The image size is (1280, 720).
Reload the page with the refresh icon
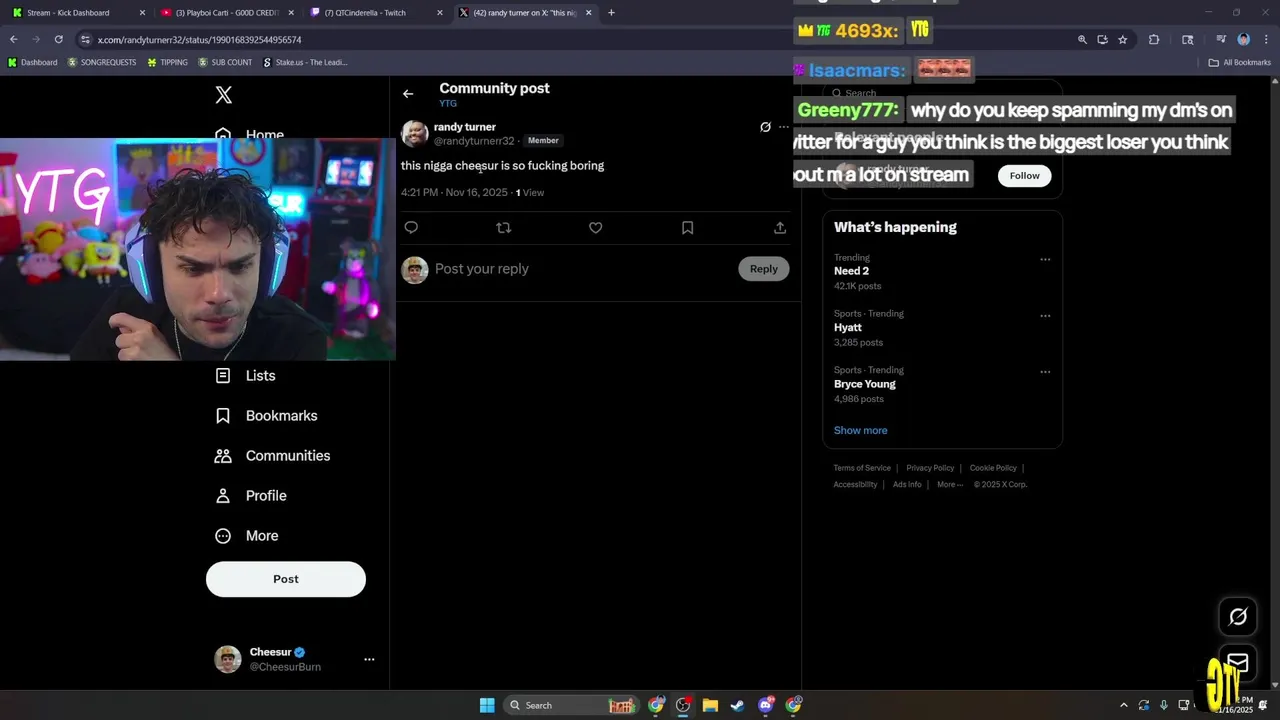[x=58, y=40]
